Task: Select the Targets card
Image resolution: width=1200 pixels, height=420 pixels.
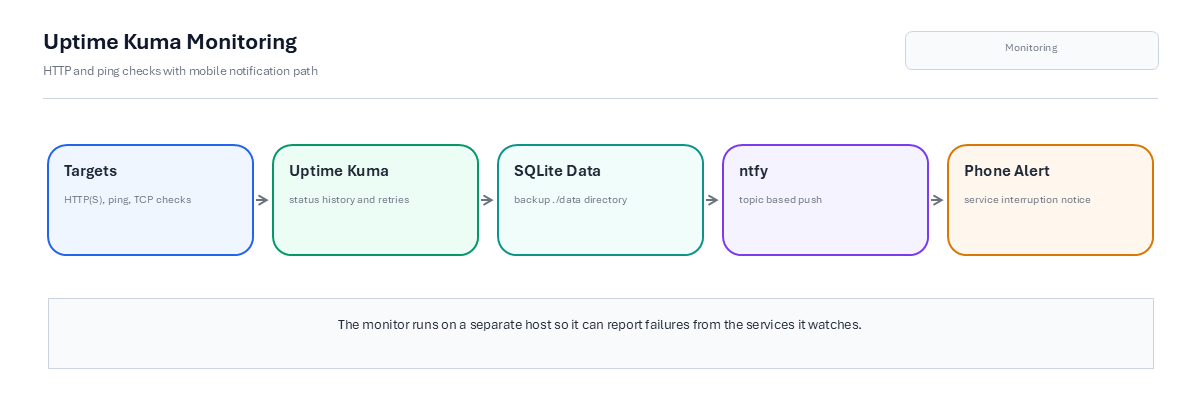Action: coord(150,200)
